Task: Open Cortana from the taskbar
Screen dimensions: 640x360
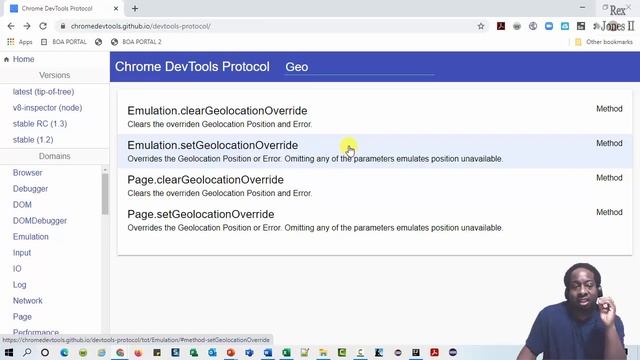Action: (45, 352)
